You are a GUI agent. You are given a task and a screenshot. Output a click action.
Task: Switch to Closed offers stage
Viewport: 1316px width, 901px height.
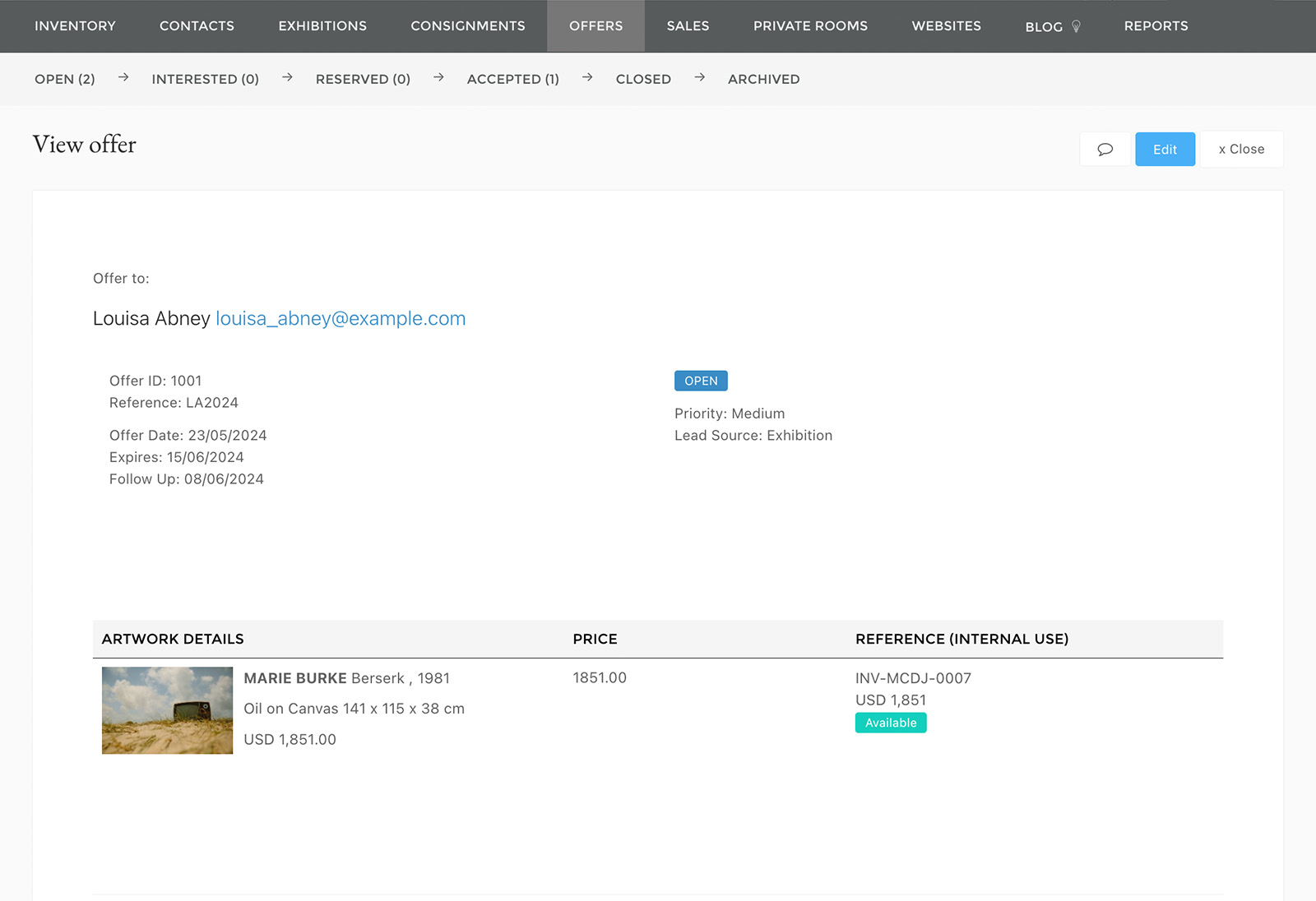pyautogui.click(x=643, y=79)
